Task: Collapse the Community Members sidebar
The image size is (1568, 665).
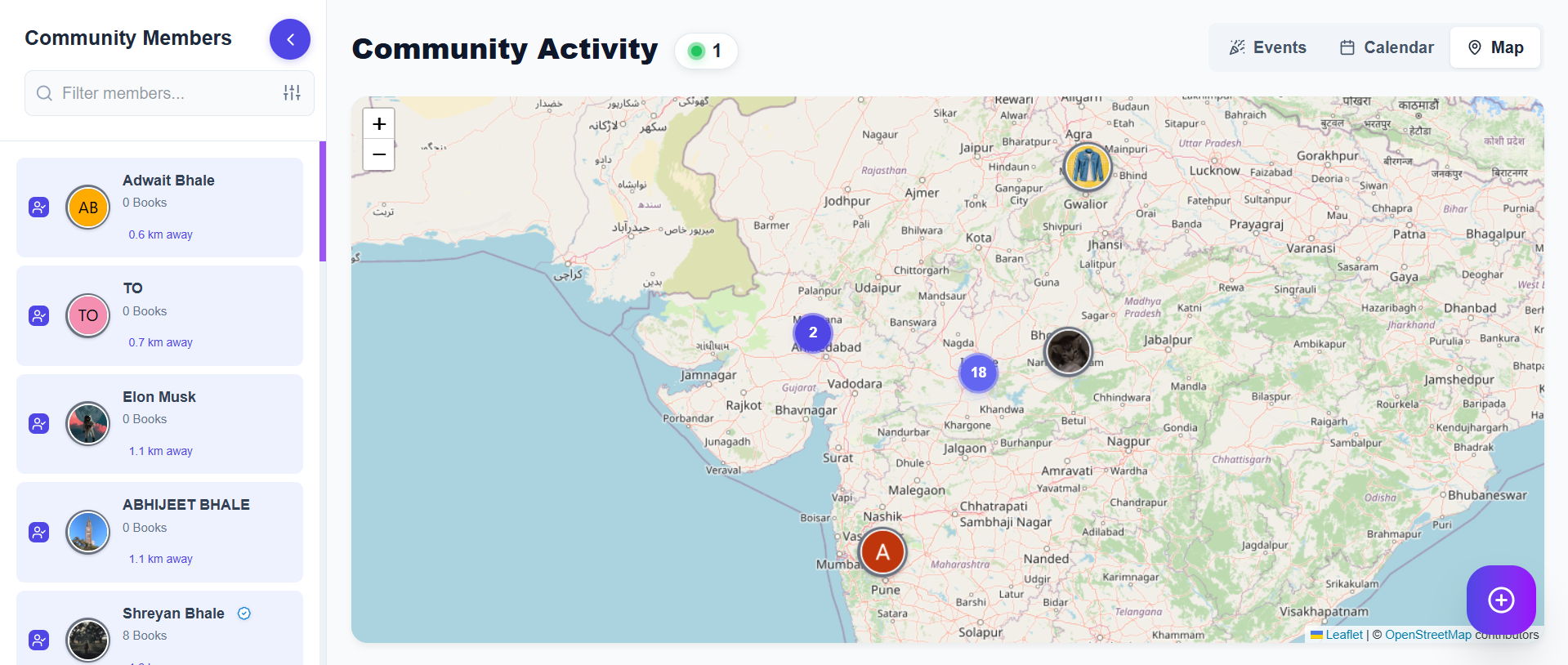Action: (x=290, y=39)
